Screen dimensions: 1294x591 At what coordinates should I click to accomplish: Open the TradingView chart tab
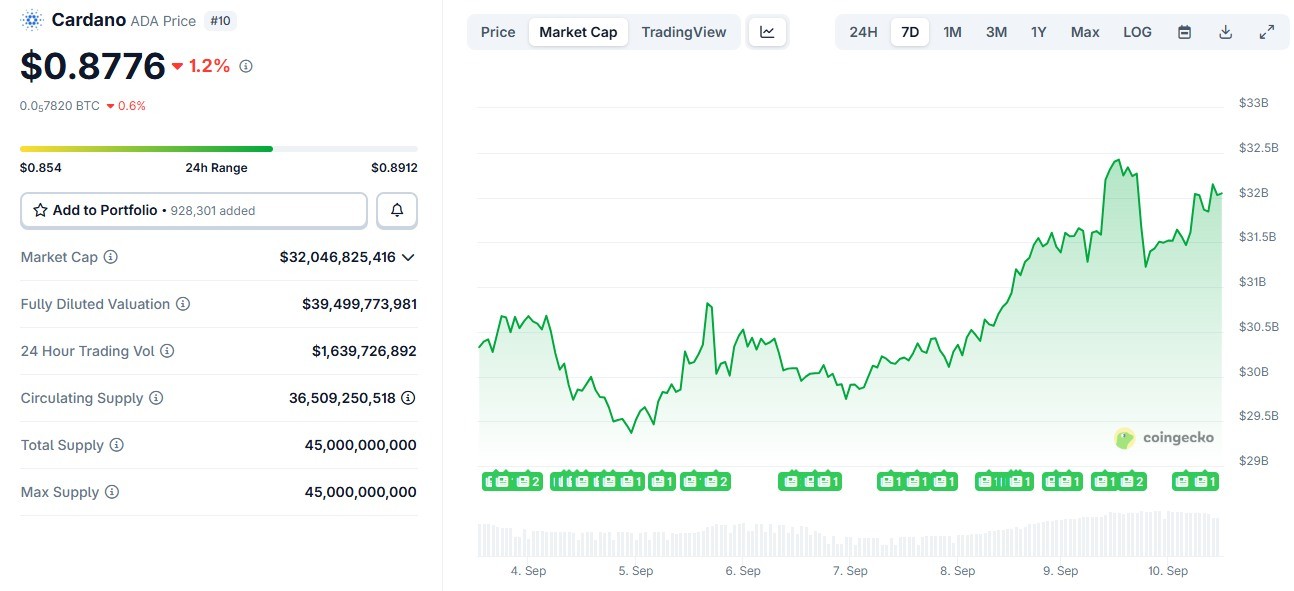point(684,32)
